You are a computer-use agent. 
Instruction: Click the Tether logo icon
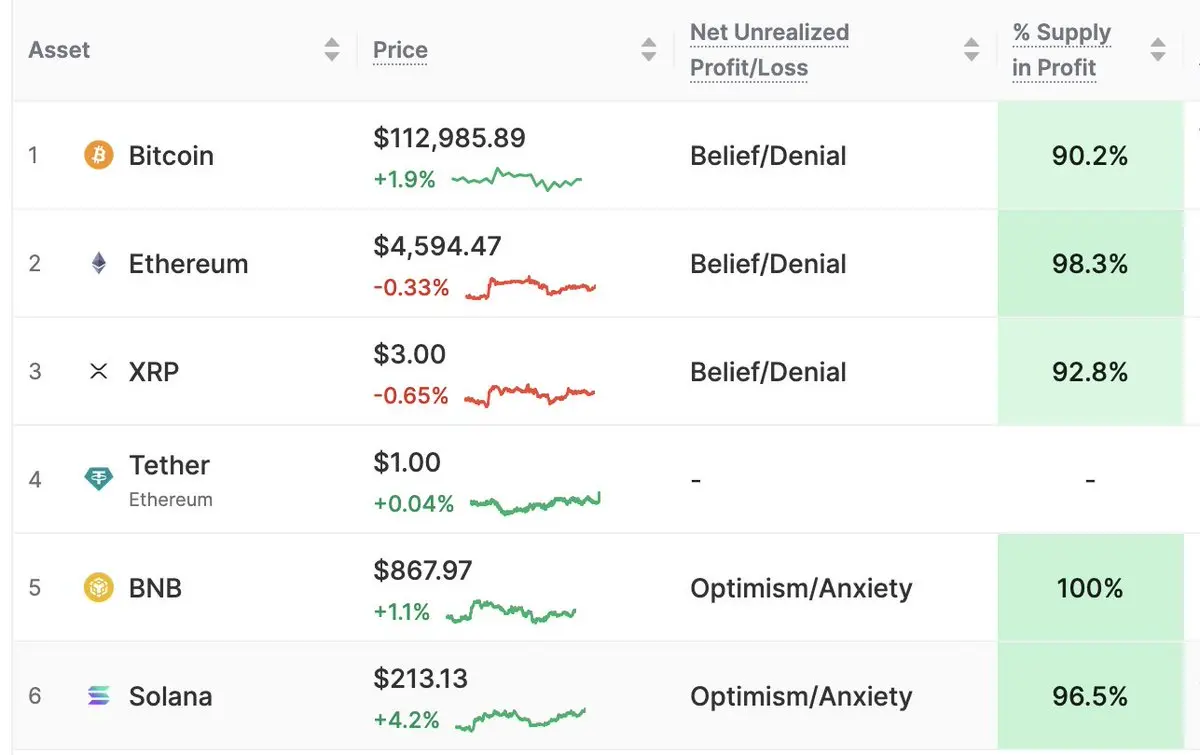coord(99,480)
